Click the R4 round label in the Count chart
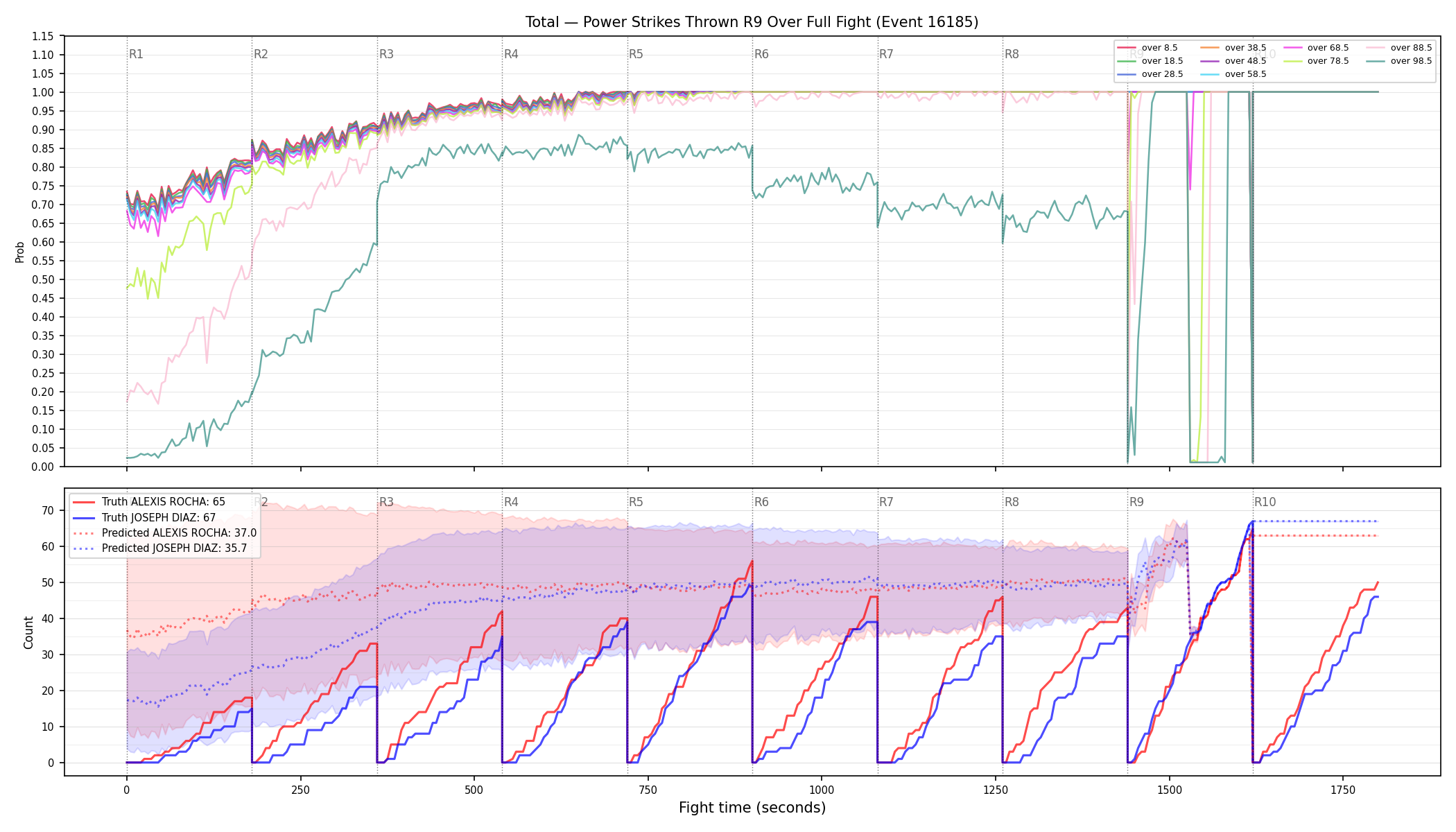Screen dimensions: 1456x832 [x=511, y=502]
